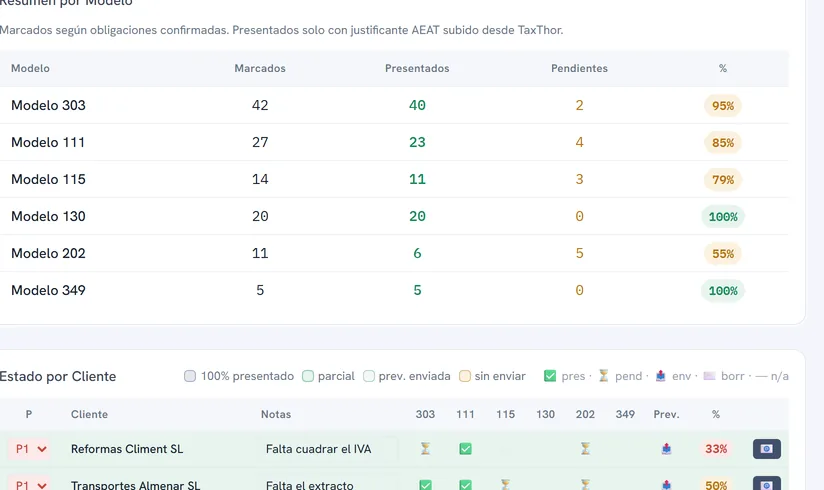The width and height of the screenshot is (824, 490).
Task: Click green presented check under 111 for Reformas Climent
Action: [x=465, y=448]
